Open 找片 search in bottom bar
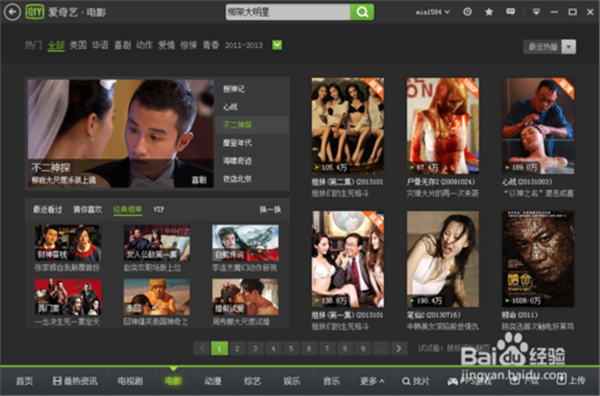Image resolution: width=600 pixels, height=396 pixels. (x=416, y=381)
